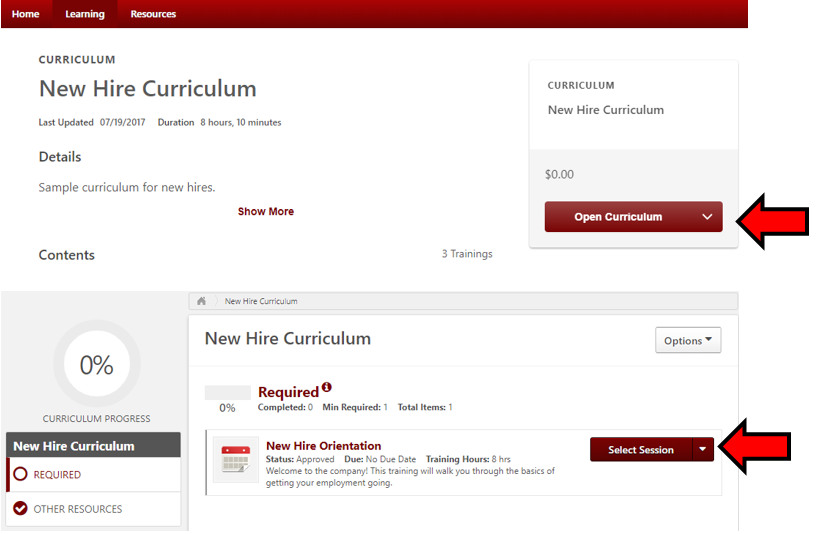This screenshot has width=816, height=534.
Task: Open the Resources menu tab
Action: (153, 14)
